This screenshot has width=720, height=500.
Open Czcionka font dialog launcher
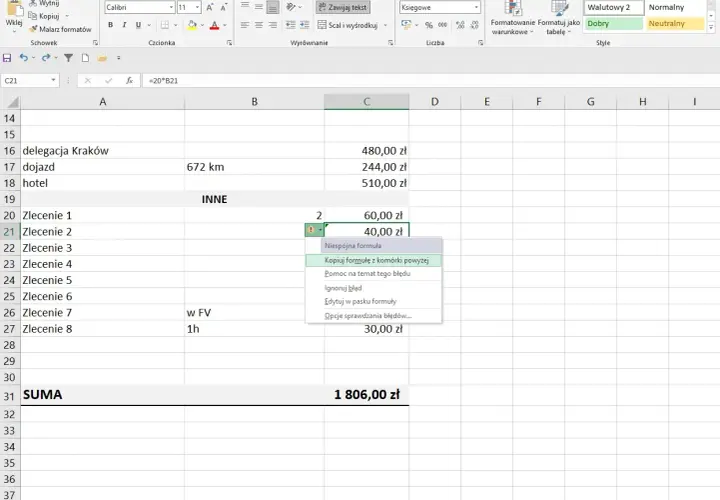[229, 43]
